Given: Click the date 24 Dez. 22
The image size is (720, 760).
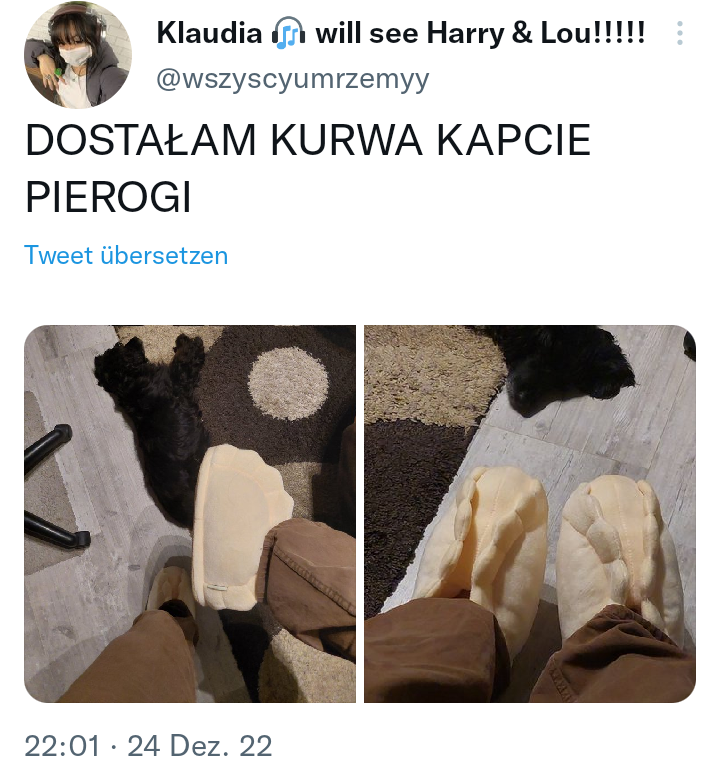Looking at the screenshot, I should pos(199,745).
